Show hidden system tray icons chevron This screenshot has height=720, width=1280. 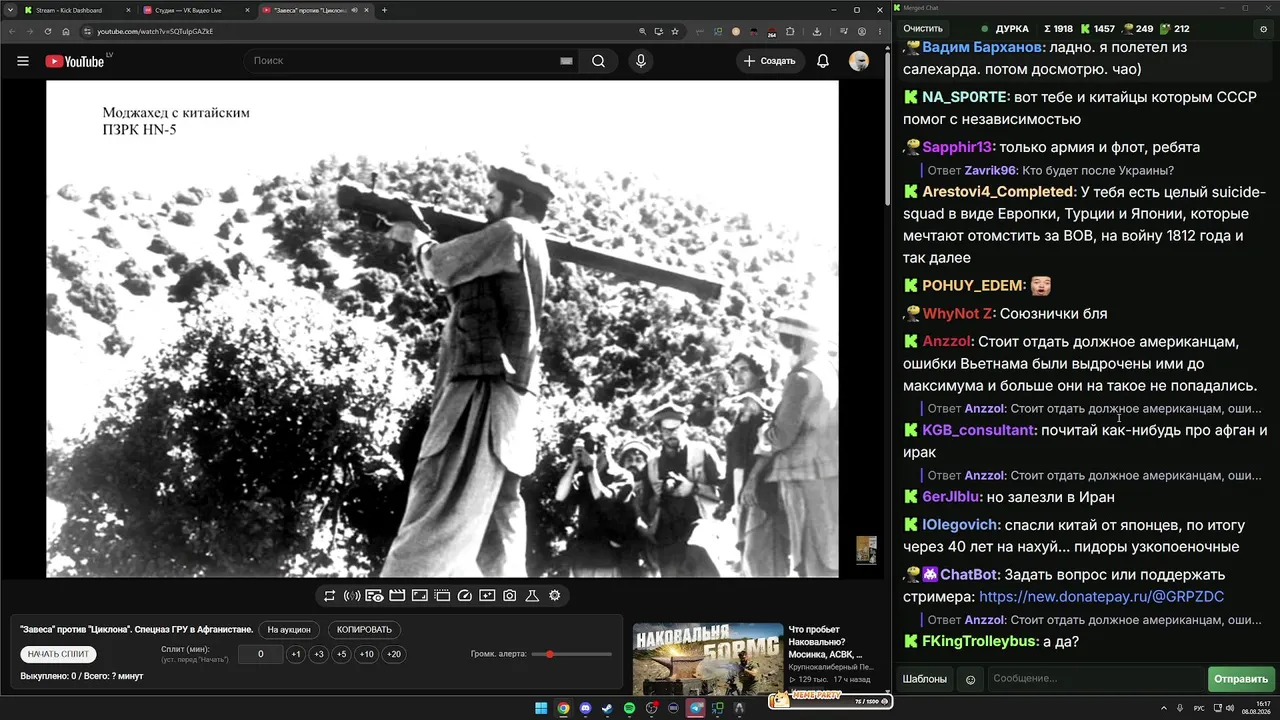pyautogui.click(x=1166, y=708)
